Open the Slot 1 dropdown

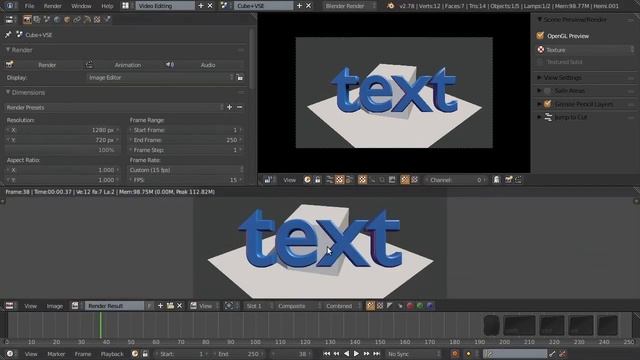coord(258,306)
